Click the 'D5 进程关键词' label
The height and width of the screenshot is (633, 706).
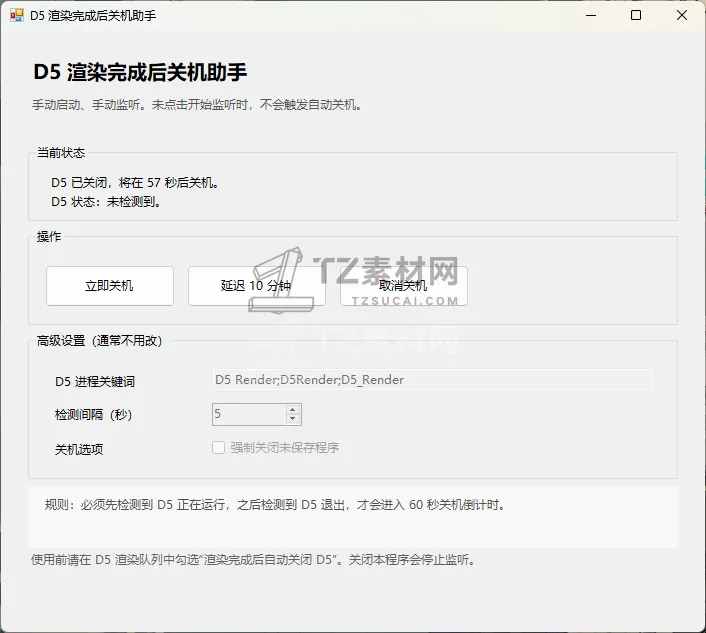(x=95, y=382)
